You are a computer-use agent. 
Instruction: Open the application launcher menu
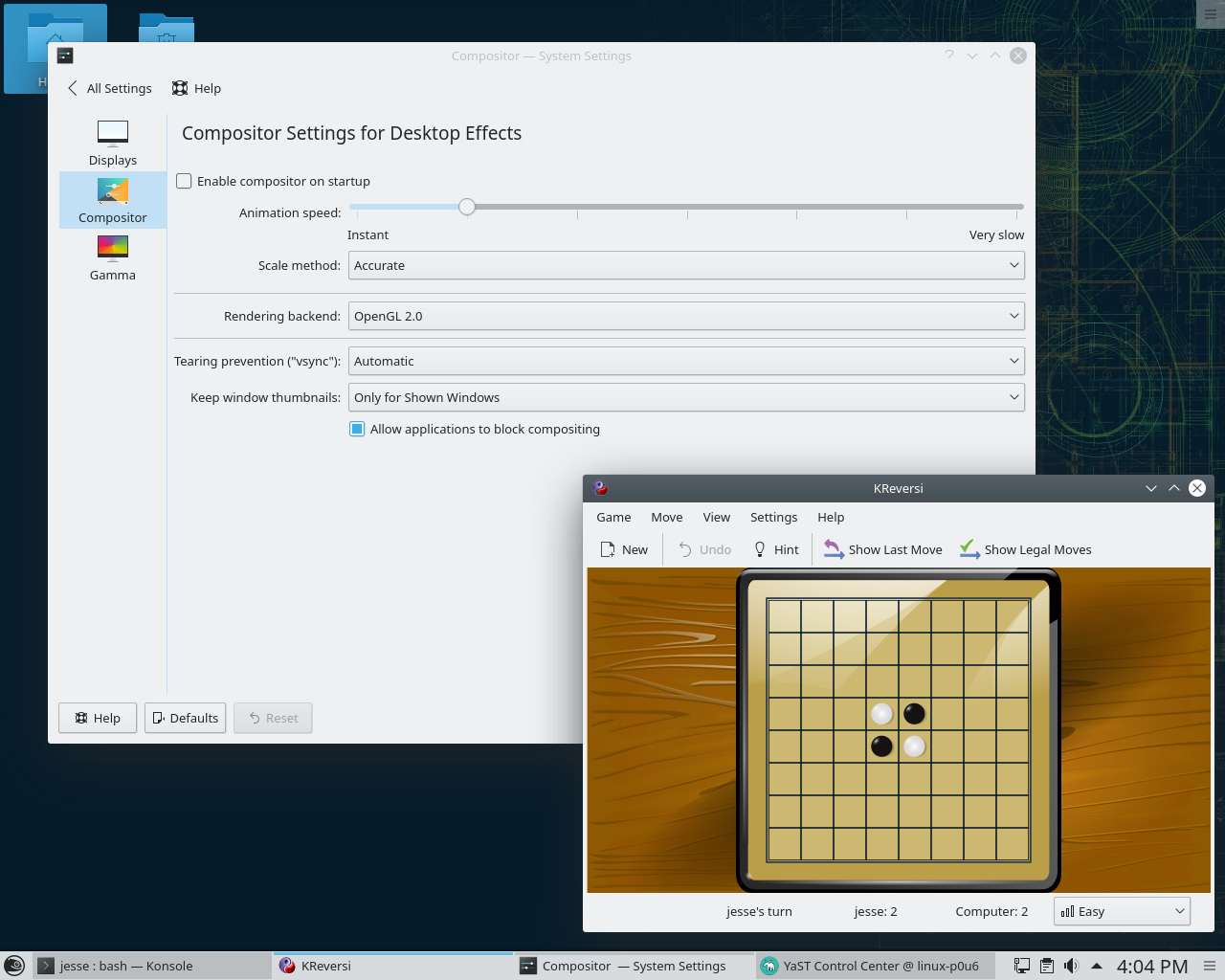[x=14, y=966]
